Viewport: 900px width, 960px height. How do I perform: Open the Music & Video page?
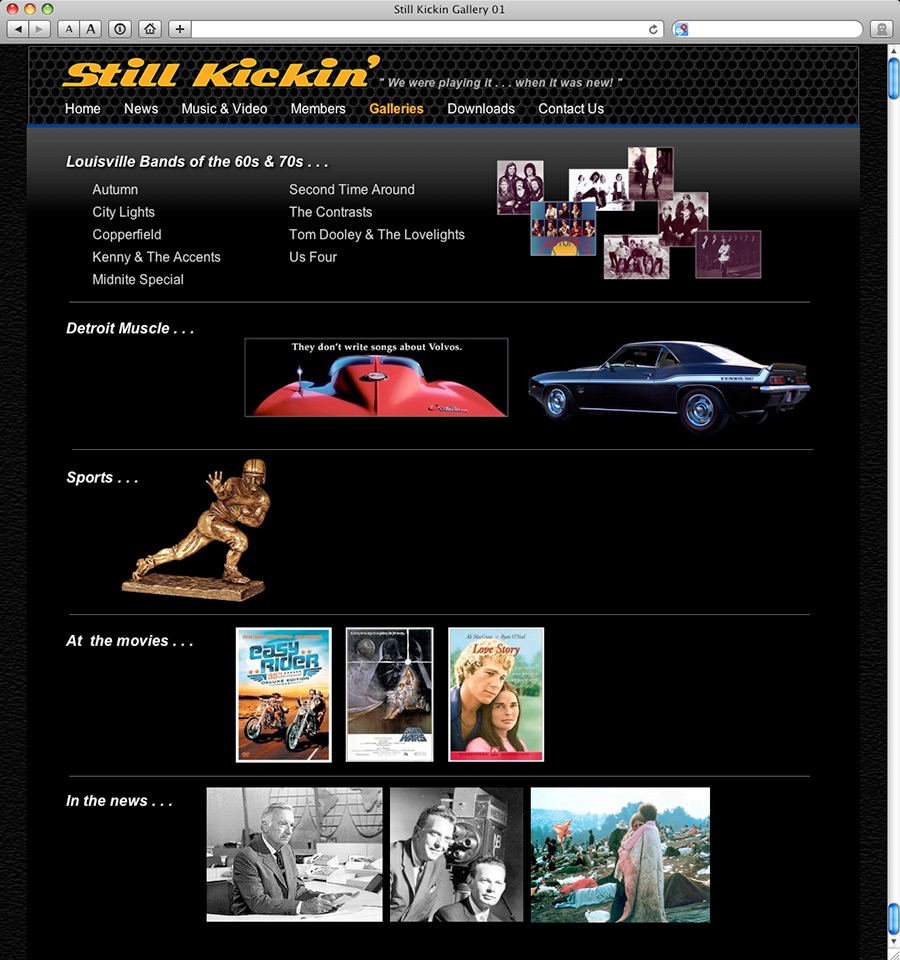pyautogui.click(x=224, y=108)
